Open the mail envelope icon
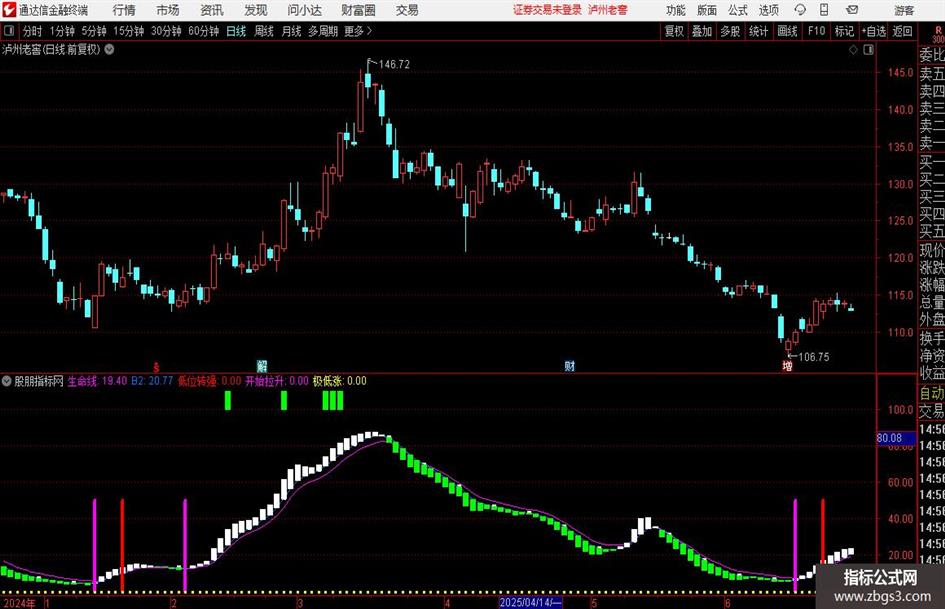Viewport: 945px width, 609px height. tap(852, 10)
